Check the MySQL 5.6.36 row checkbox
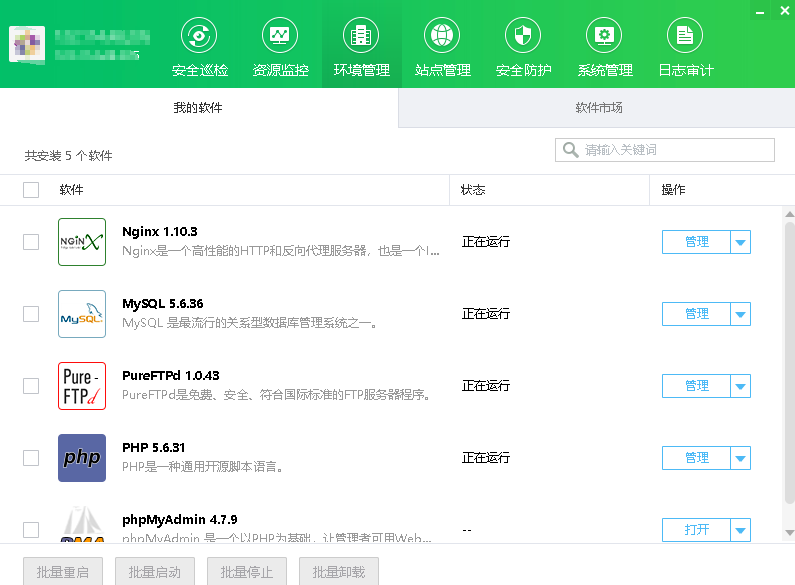The height and width of the screenshot is (585, 795). point(31,314)
